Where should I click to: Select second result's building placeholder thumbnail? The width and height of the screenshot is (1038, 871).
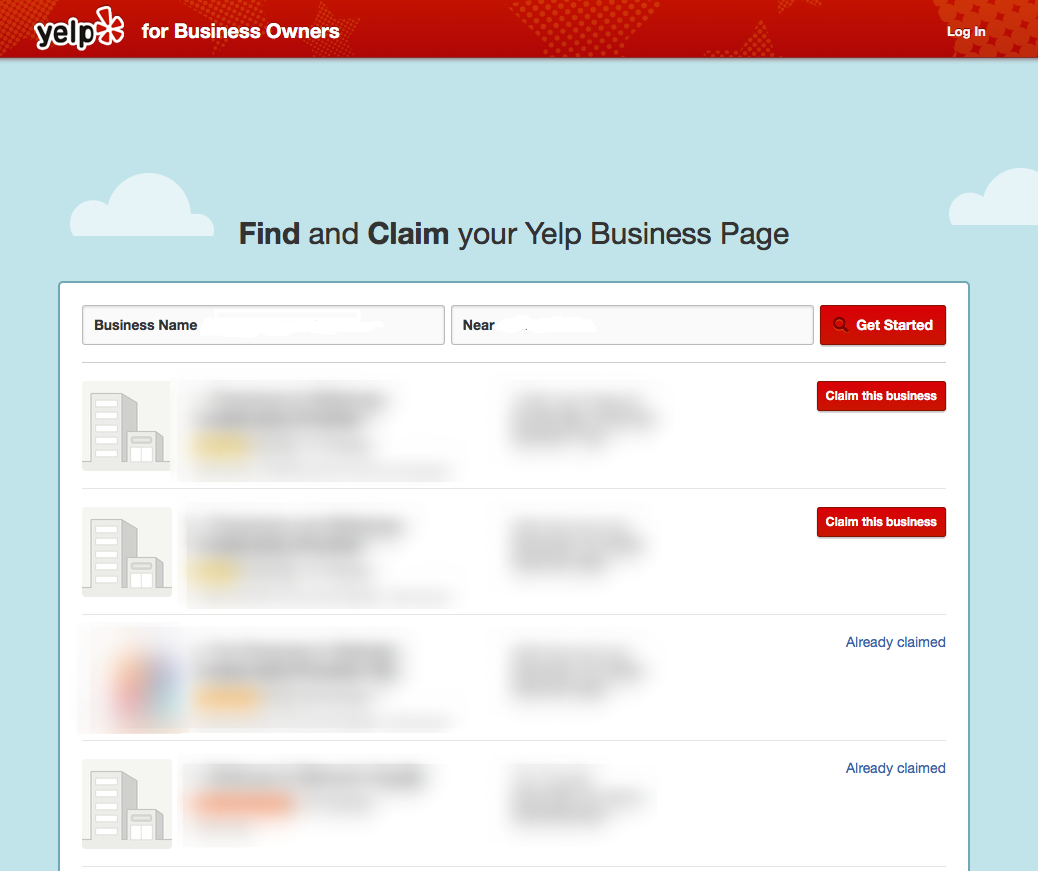[x=126, y=552]
